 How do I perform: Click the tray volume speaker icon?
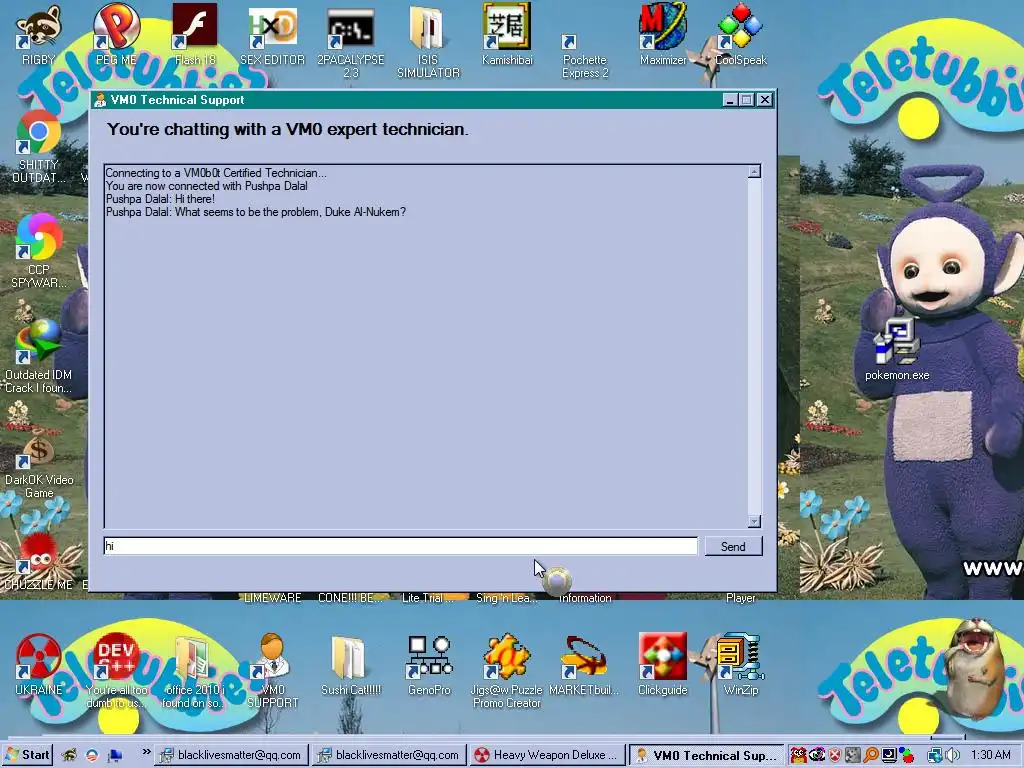[x=952, y=755]
